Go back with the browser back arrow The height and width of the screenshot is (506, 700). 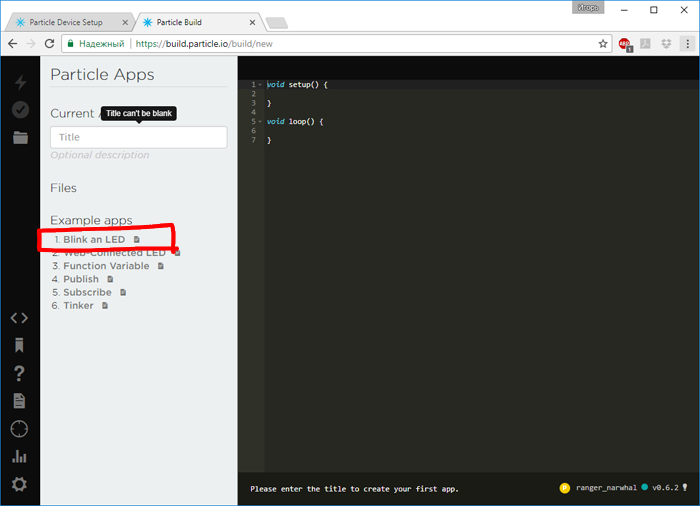pos(12,44)
